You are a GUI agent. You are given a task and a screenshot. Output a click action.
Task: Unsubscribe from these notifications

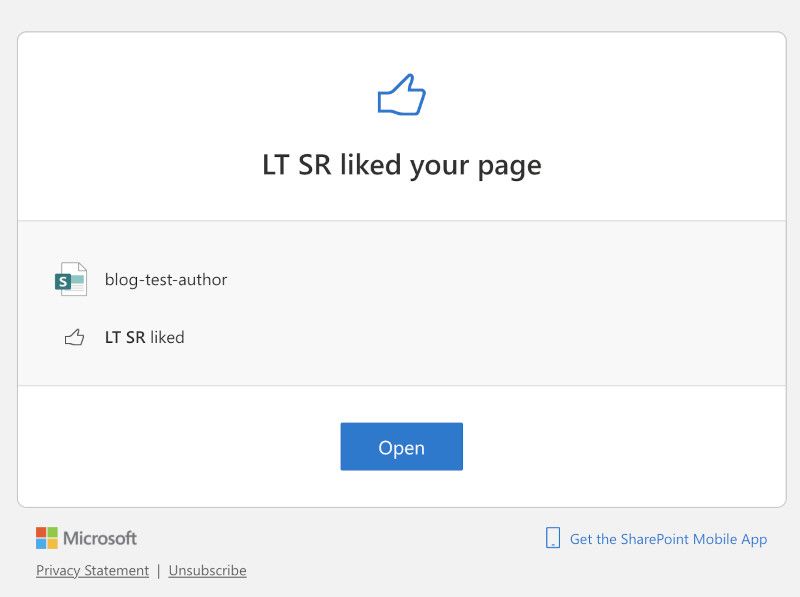(x=208, y=570)
